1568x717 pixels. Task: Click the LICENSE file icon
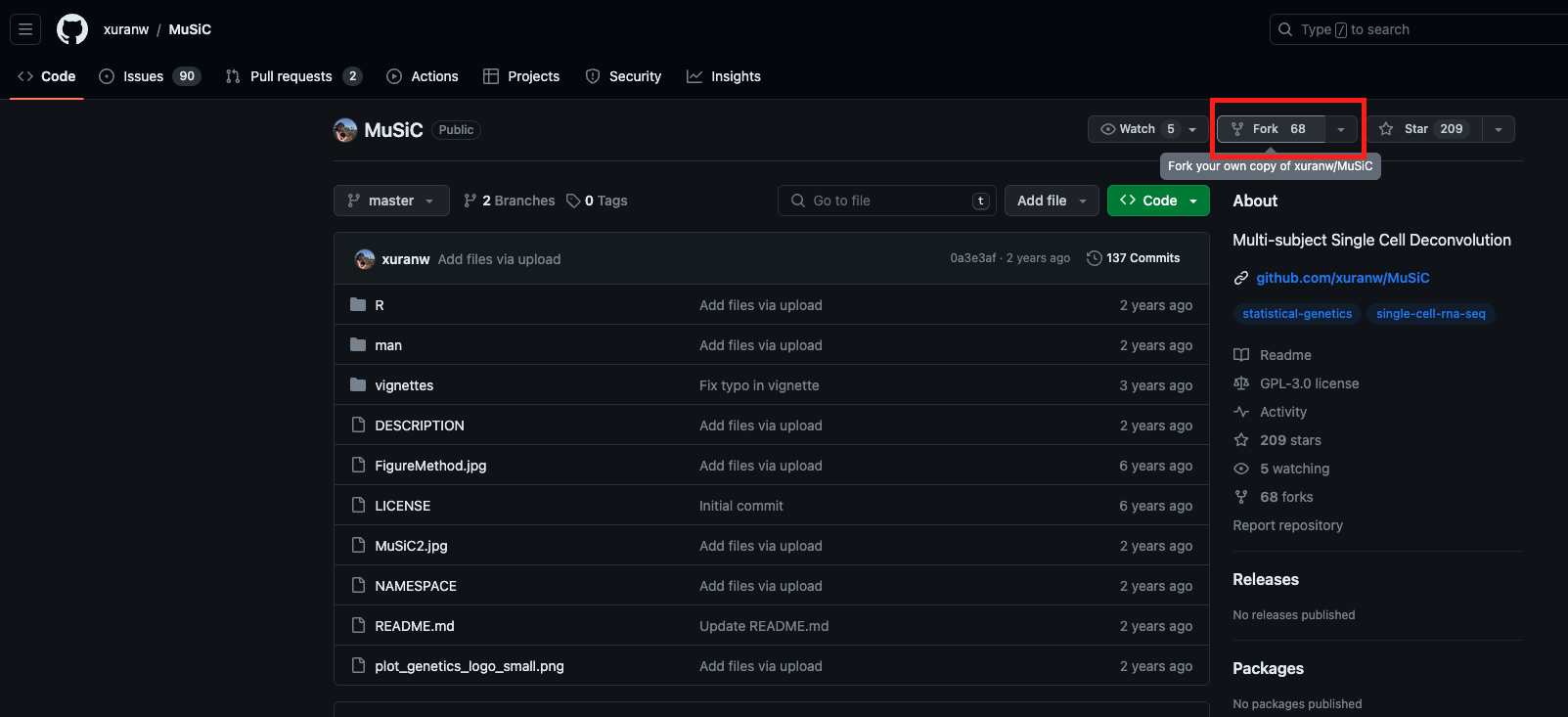click(358, 506)
